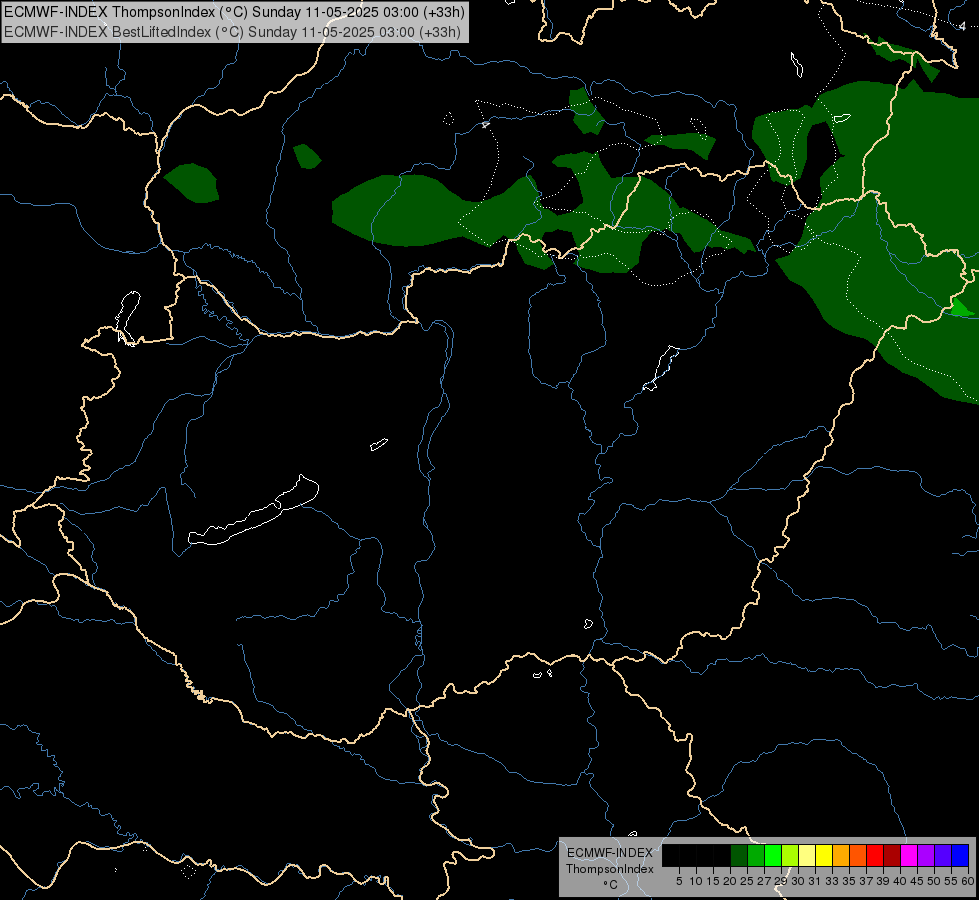
Task: Click the legend tick value '15'
Action: click(x=713, y=881)
